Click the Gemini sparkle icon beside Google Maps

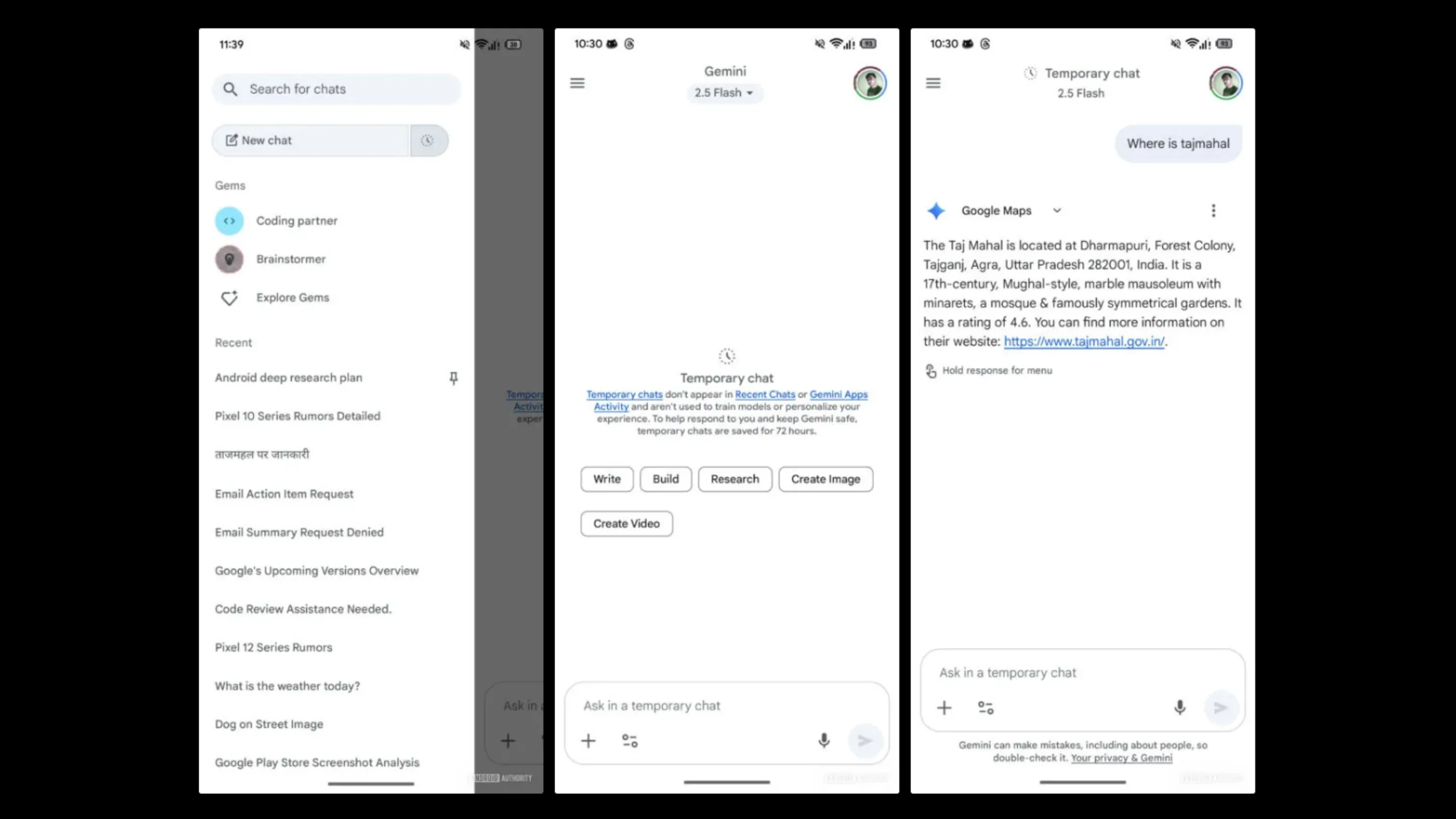[x=936, y=211]
